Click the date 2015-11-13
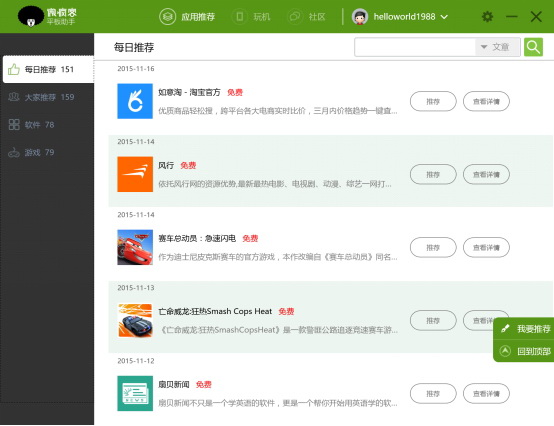The image size is (554, 426). pyautogui.click(x=136, y=288)
